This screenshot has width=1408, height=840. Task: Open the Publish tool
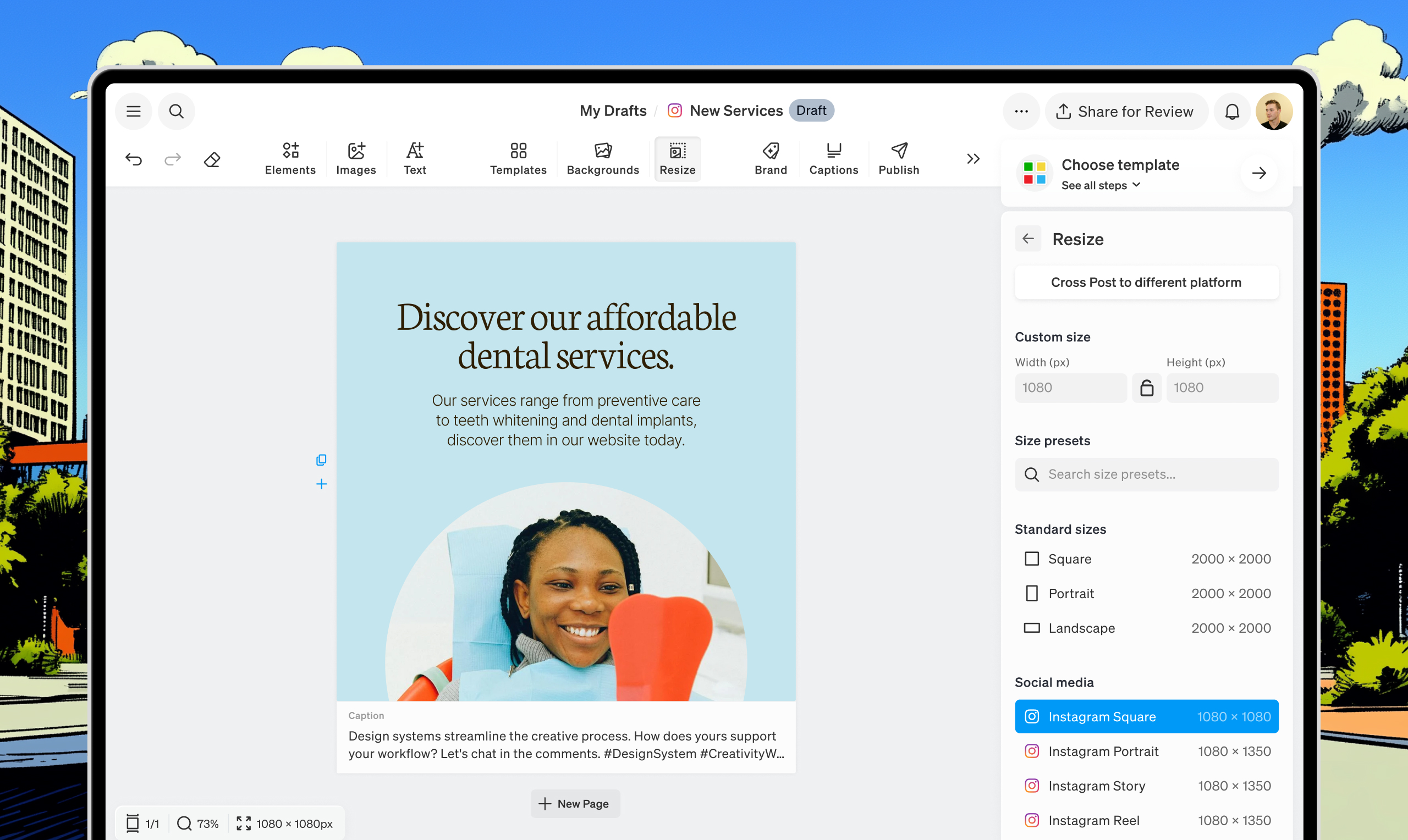pyautogui.click(x=899, y=159)
